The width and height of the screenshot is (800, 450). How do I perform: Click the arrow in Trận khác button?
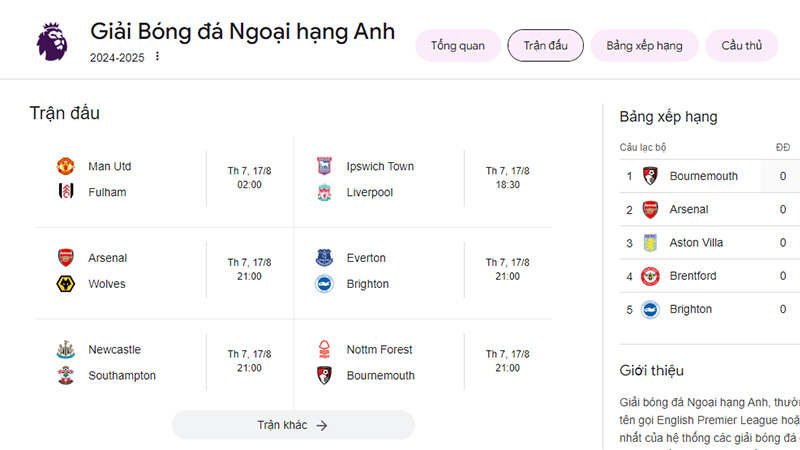point(321,426)
